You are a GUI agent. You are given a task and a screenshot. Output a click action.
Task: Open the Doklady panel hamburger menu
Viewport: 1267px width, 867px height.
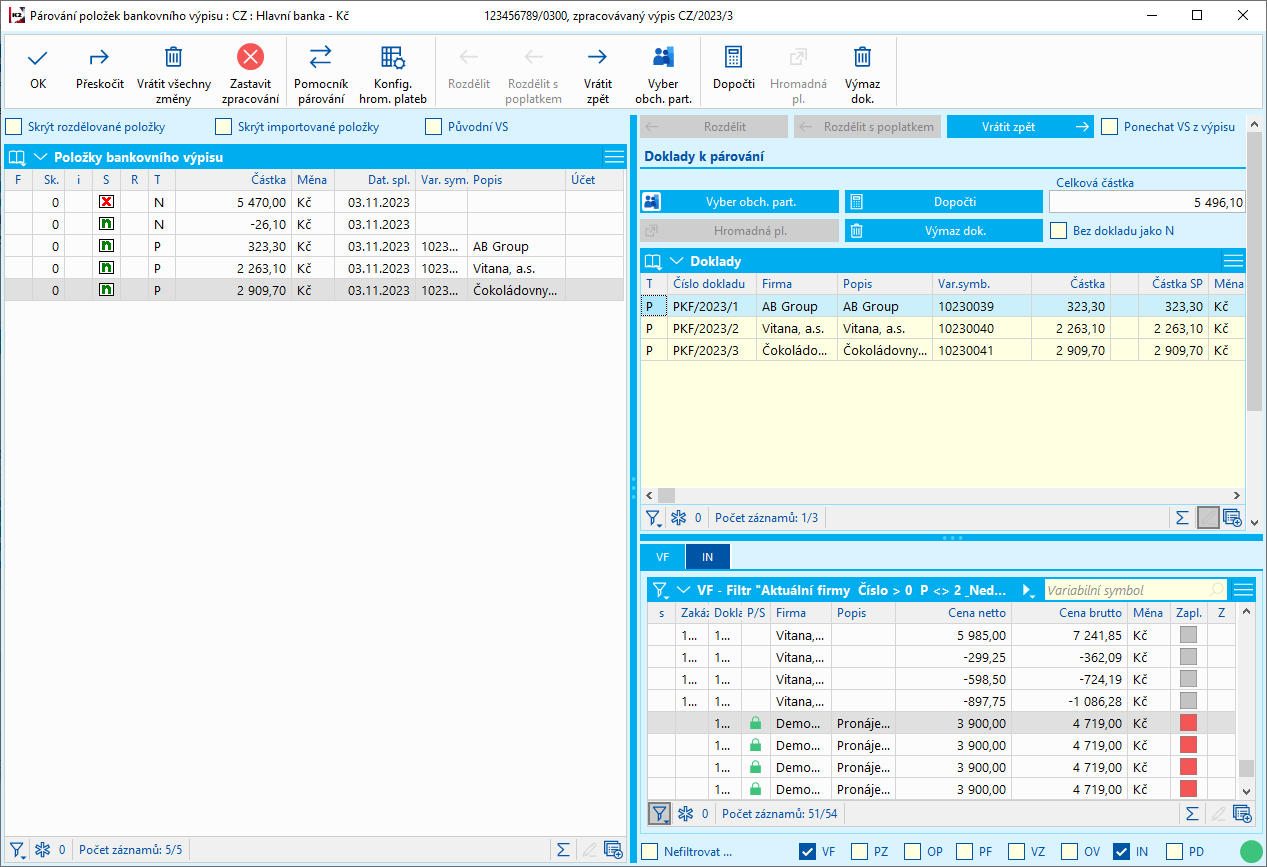point(1233,261)
